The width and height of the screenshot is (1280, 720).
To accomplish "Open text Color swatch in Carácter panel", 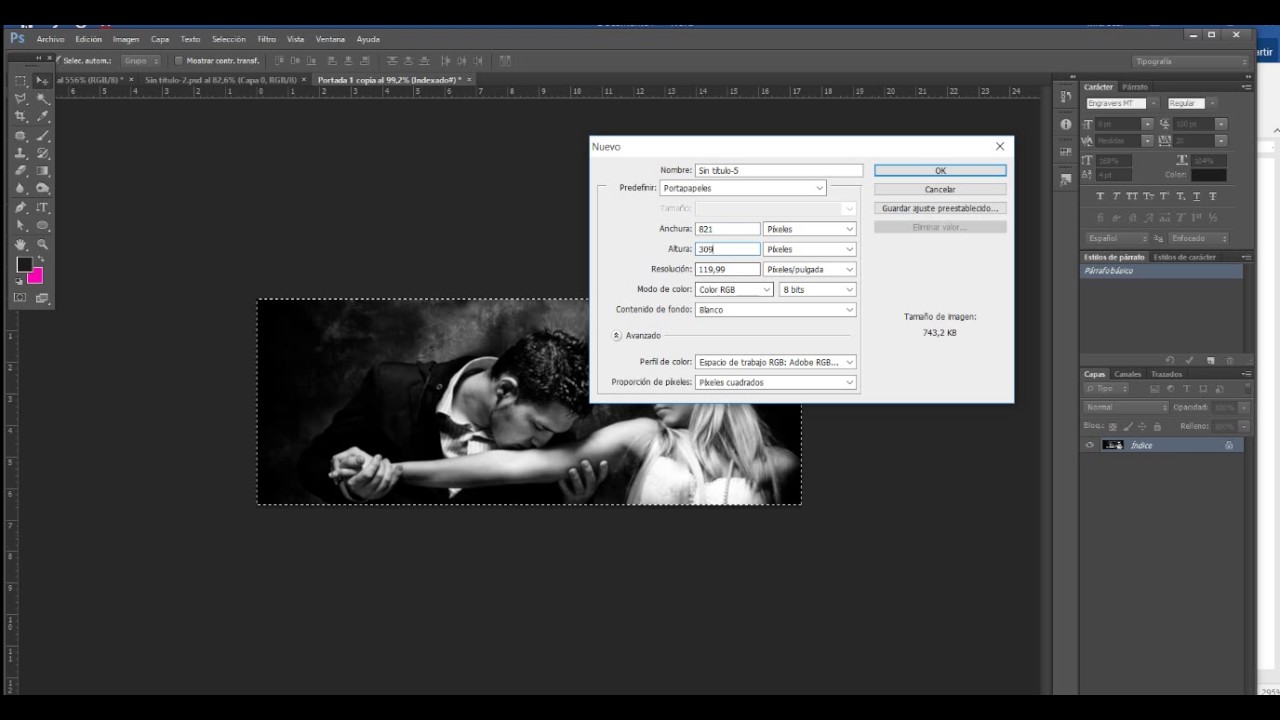I will coord(1208,175).
